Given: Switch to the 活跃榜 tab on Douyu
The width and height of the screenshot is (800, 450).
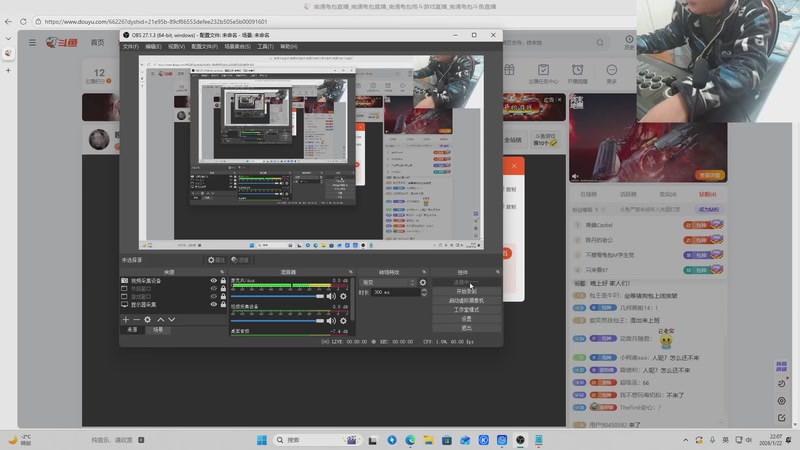Looking at the screenshot, I should point(628,194).
